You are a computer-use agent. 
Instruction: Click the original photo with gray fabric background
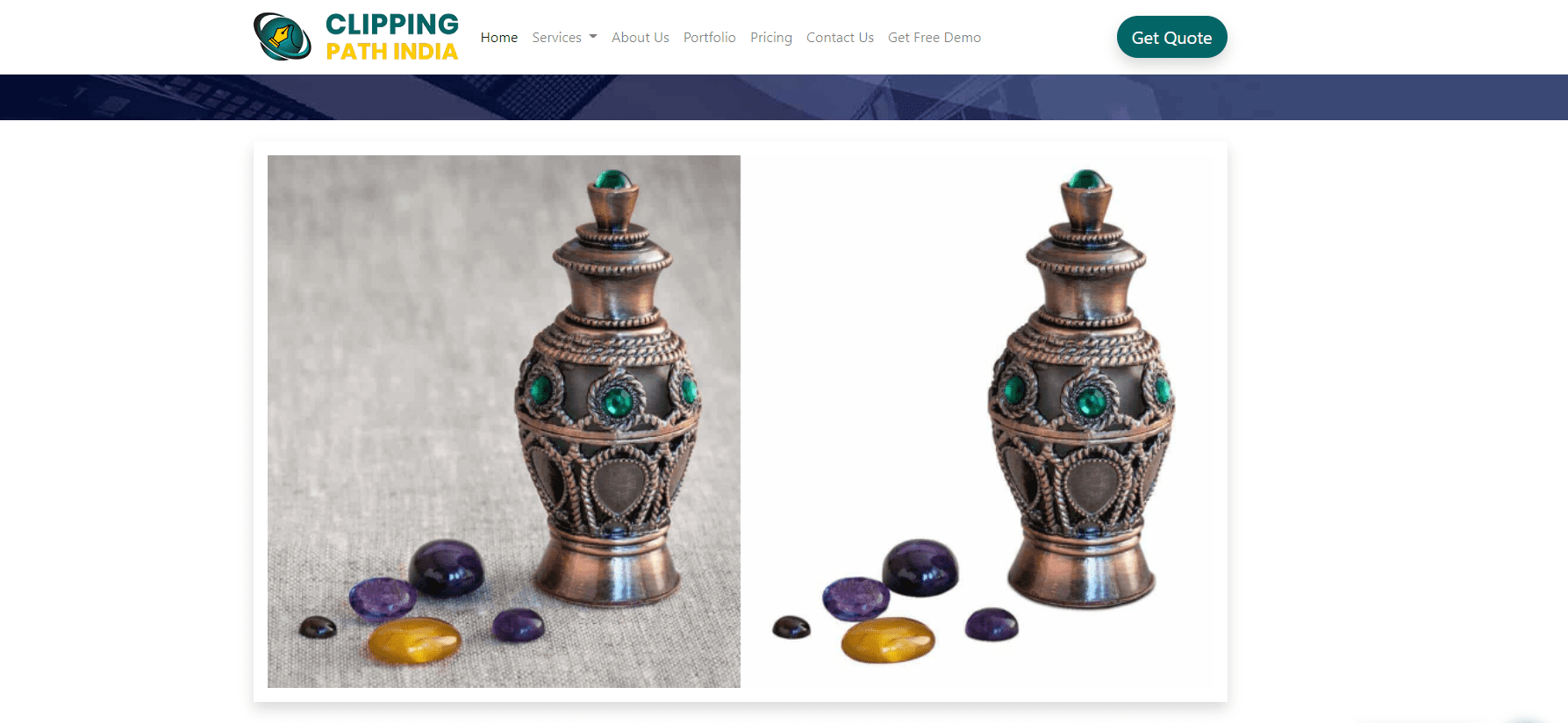pos(504,421)
